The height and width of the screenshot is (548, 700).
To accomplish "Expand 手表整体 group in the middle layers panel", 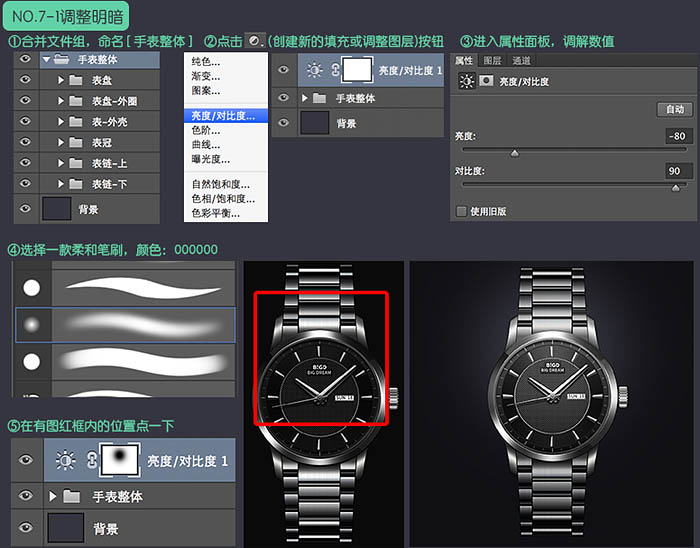I will click(305, 98).
